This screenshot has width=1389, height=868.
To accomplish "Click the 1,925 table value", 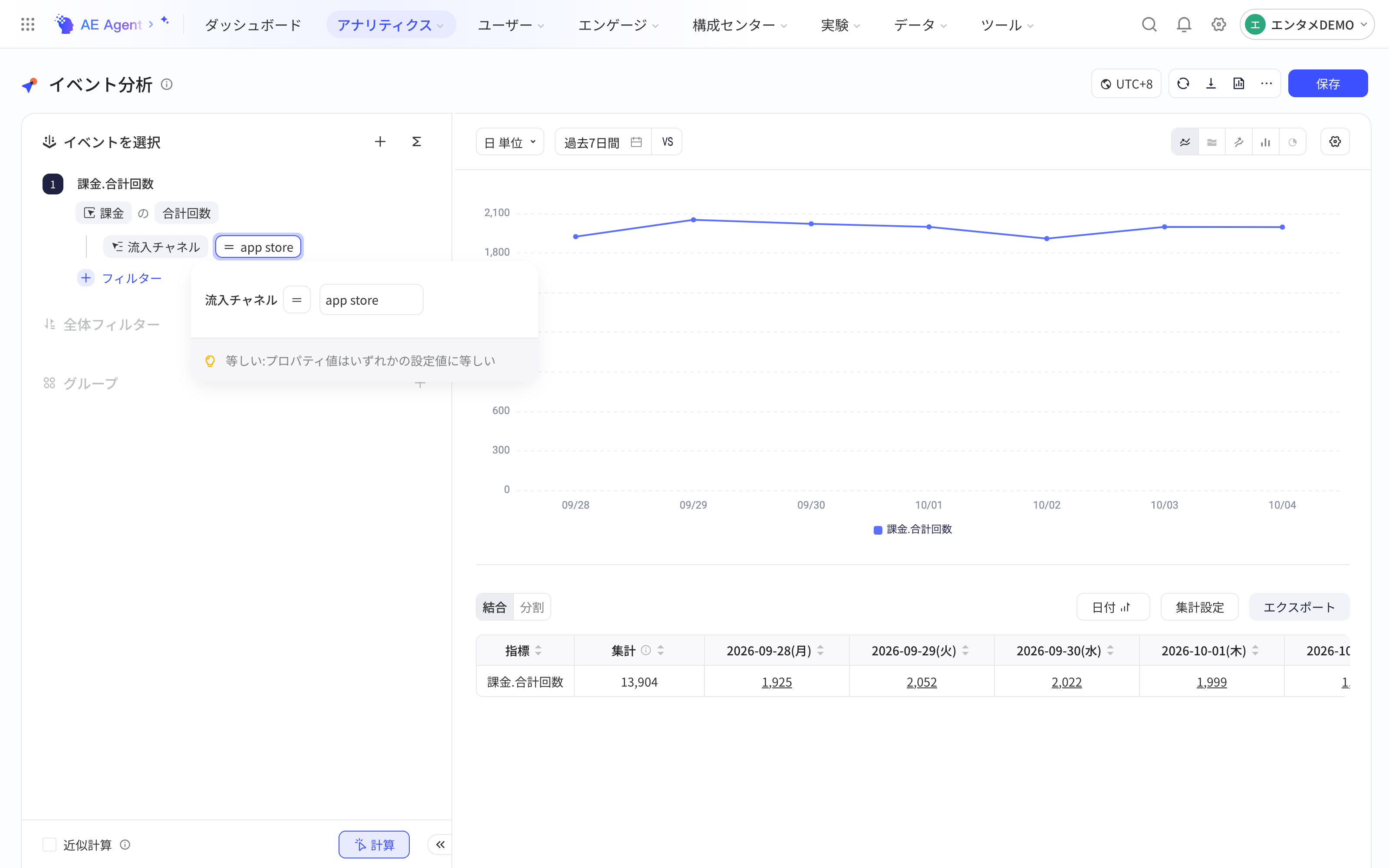I will tap(777, 682).
